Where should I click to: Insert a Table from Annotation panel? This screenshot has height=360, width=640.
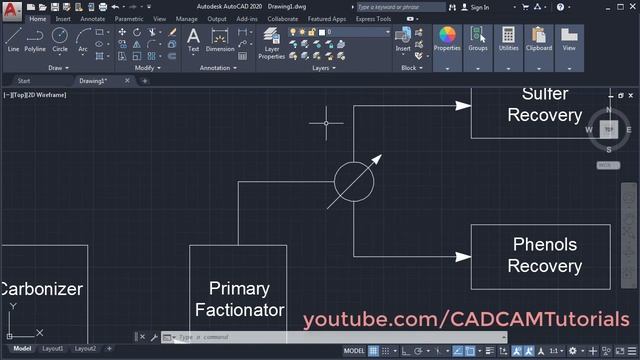coord(242,56)
